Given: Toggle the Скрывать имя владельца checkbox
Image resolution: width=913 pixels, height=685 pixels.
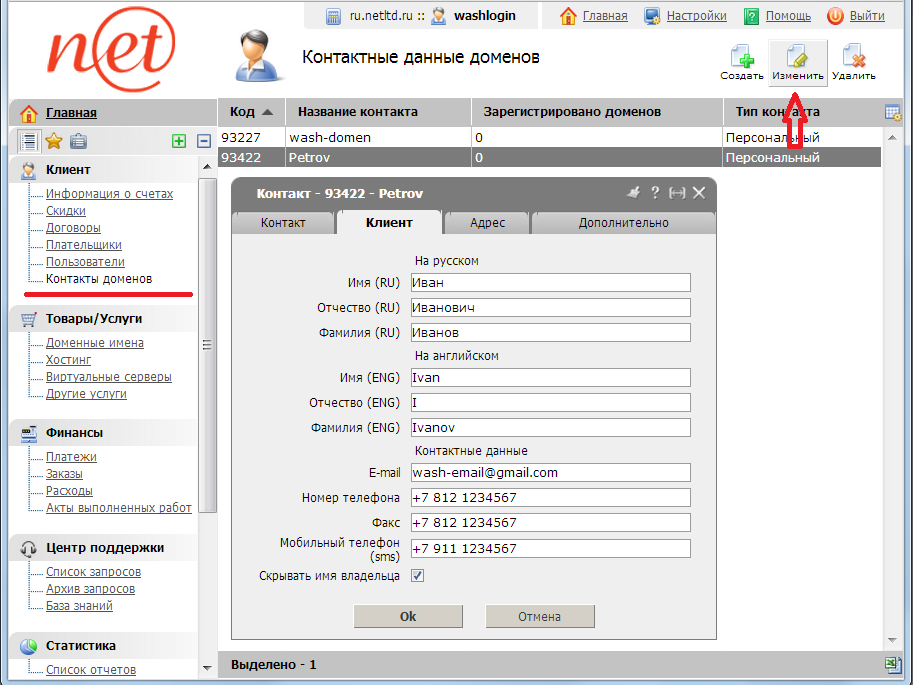Looking at the screenshot, I should [x=418, y=576].
